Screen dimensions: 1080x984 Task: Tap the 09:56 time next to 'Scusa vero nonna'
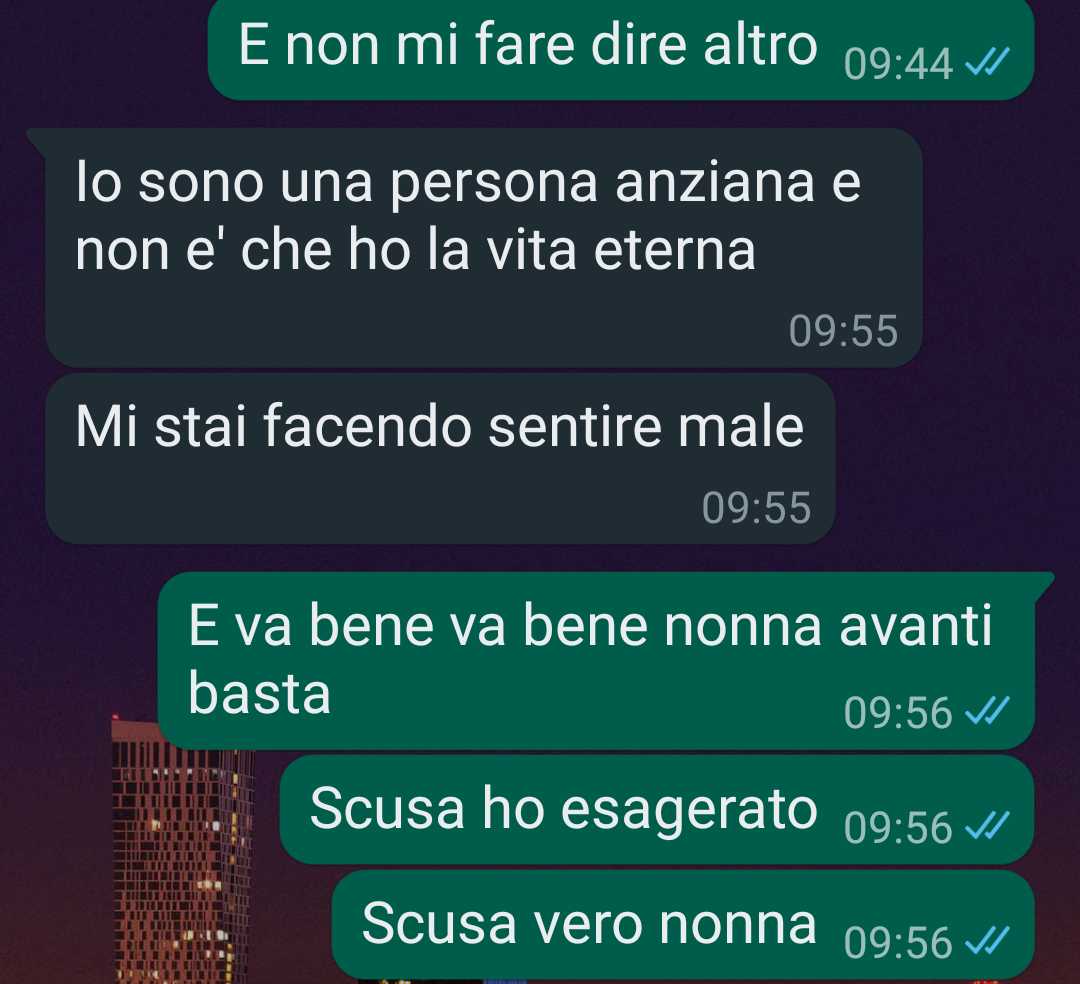click(898, 943)
